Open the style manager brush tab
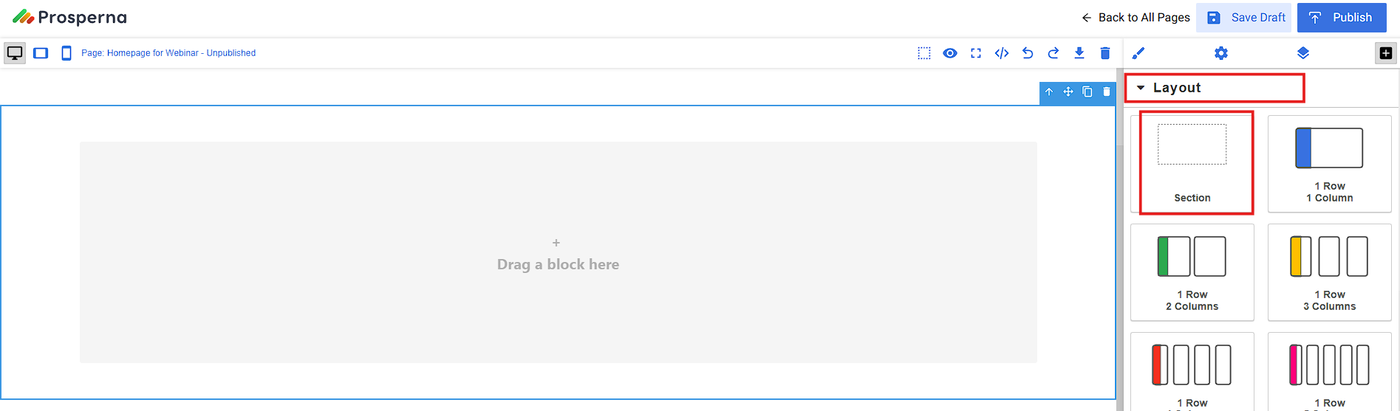This screenshot has width=1400, height=411. coord(1138,53)
